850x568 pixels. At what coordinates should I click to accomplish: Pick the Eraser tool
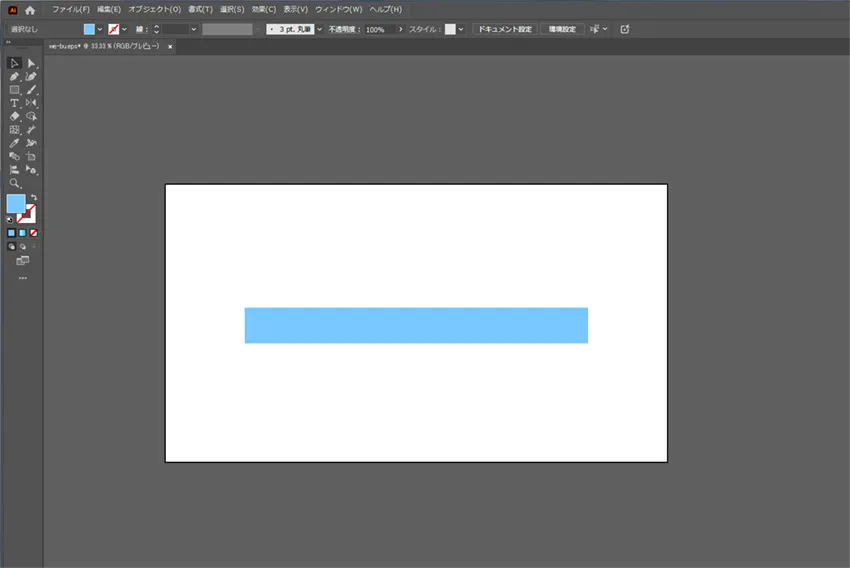tap(14, 117)
